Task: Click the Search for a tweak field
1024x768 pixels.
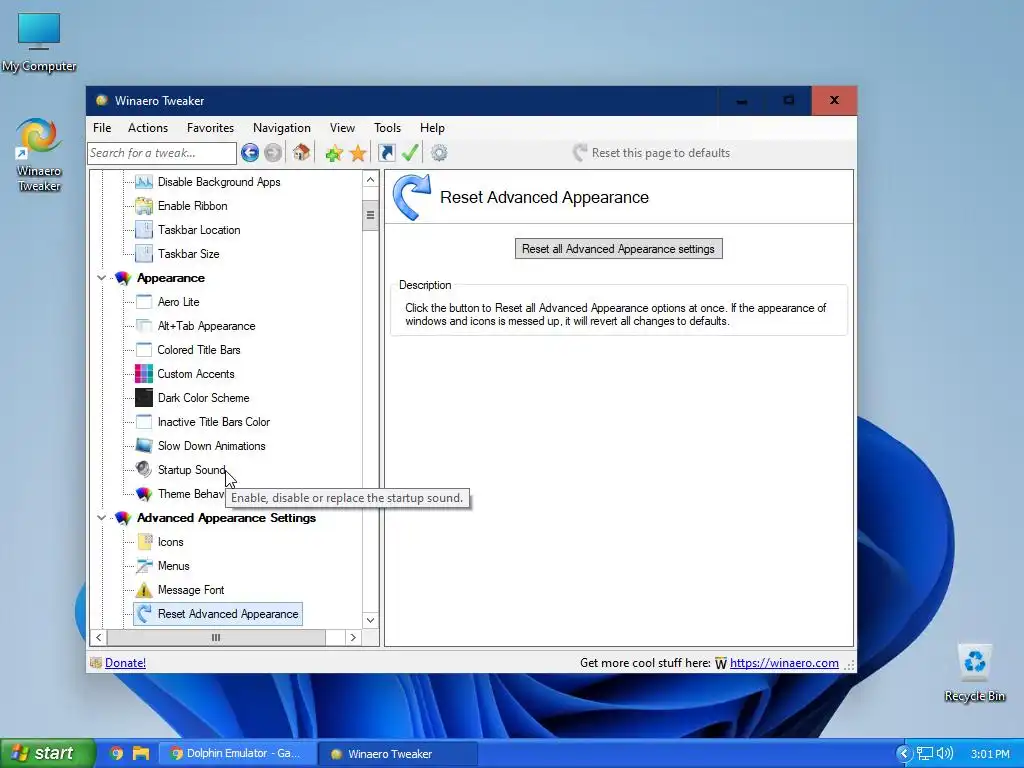Action: pos(162,153)
